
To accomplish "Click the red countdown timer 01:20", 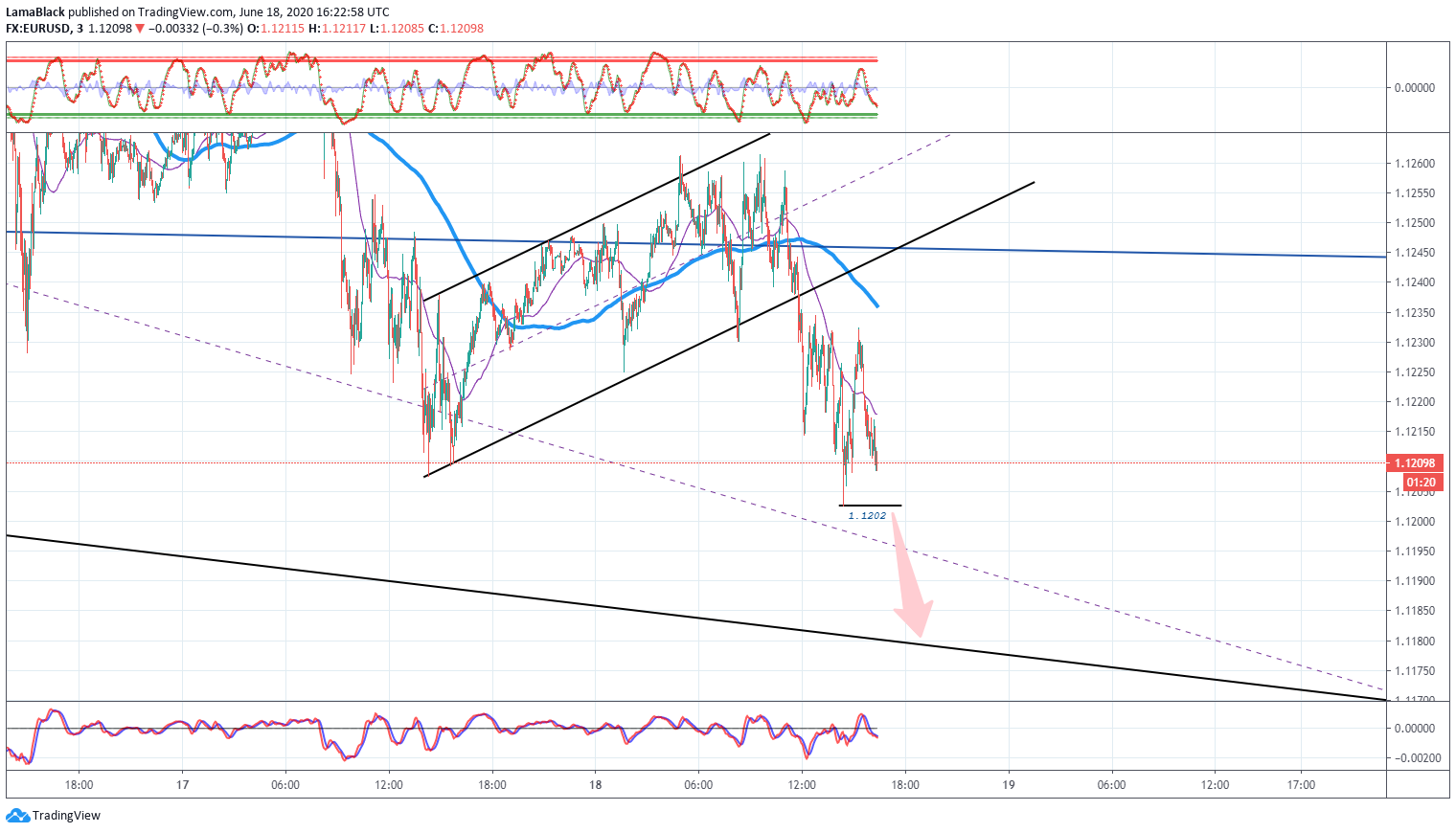I will (x=1422, y=483).
